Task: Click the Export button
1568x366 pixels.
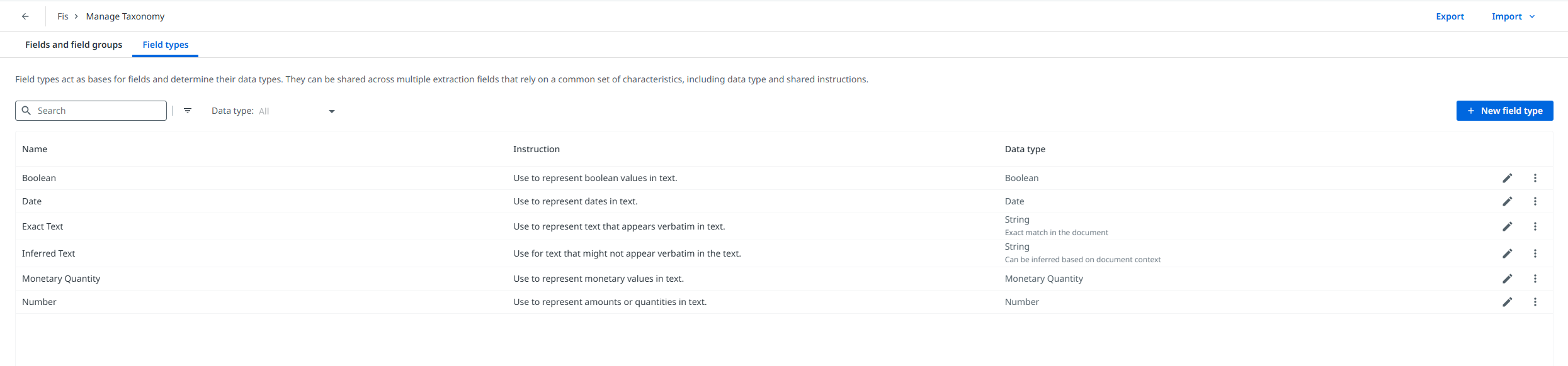Action: point(1450,16)
